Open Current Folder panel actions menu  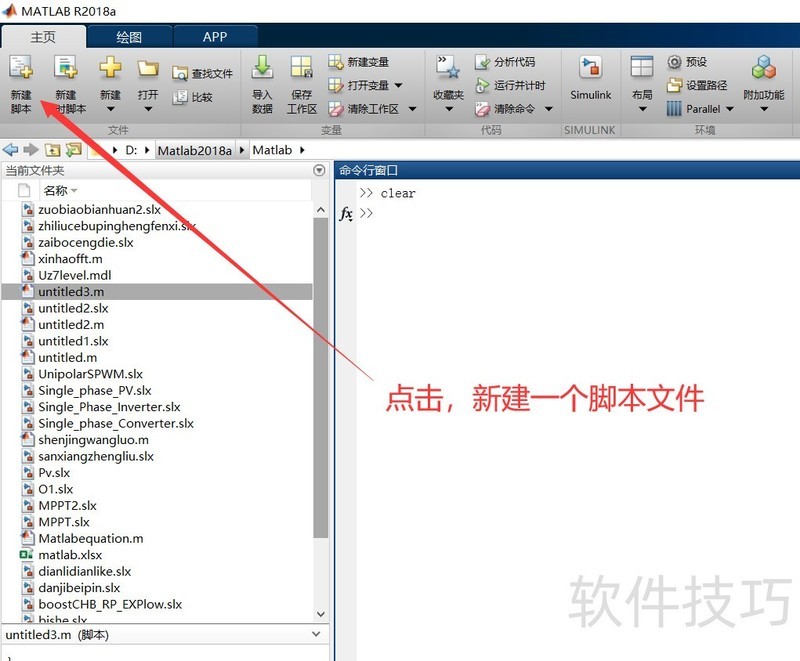tap(319, 170)
